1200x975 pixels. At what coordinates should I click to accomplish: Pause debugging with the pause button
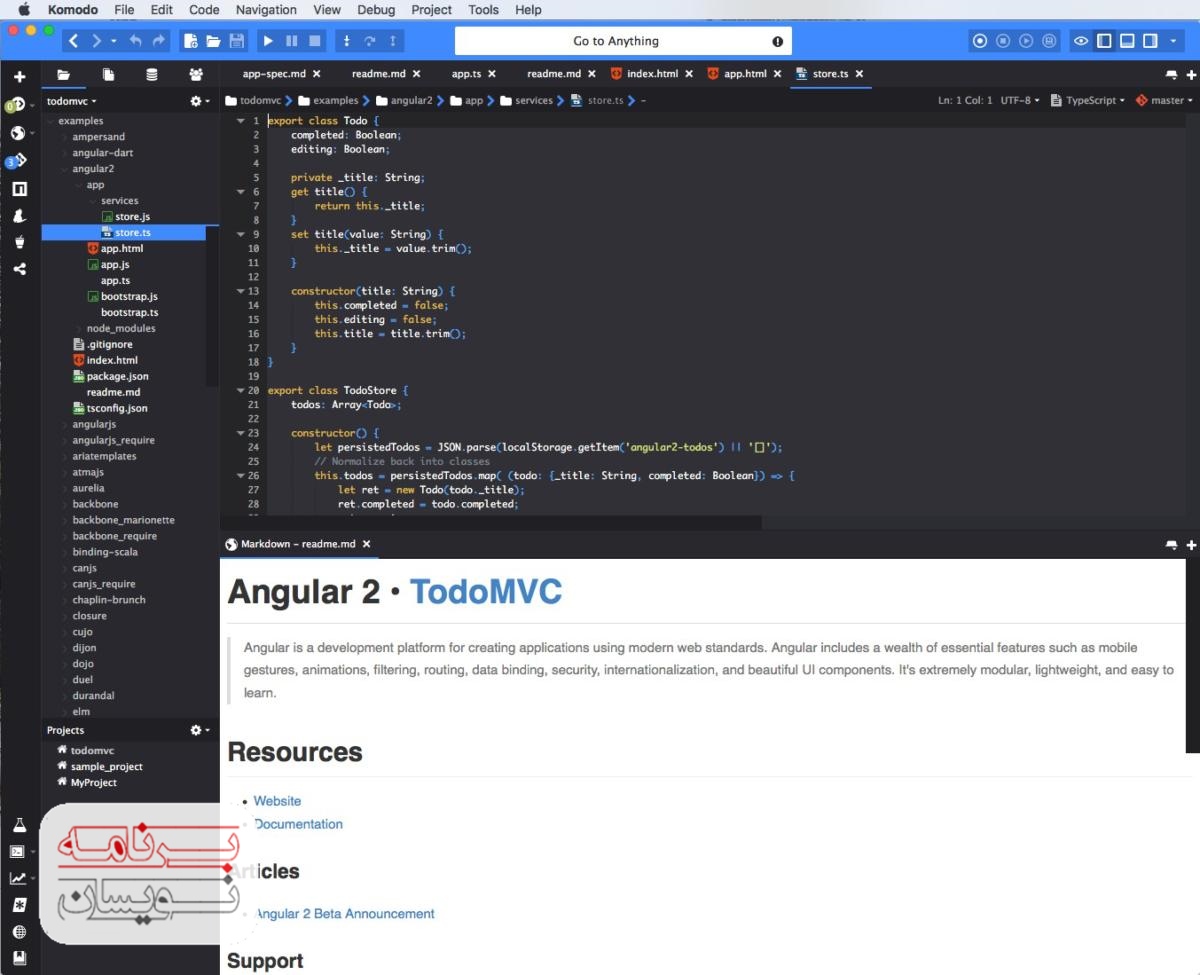point(291,41)
